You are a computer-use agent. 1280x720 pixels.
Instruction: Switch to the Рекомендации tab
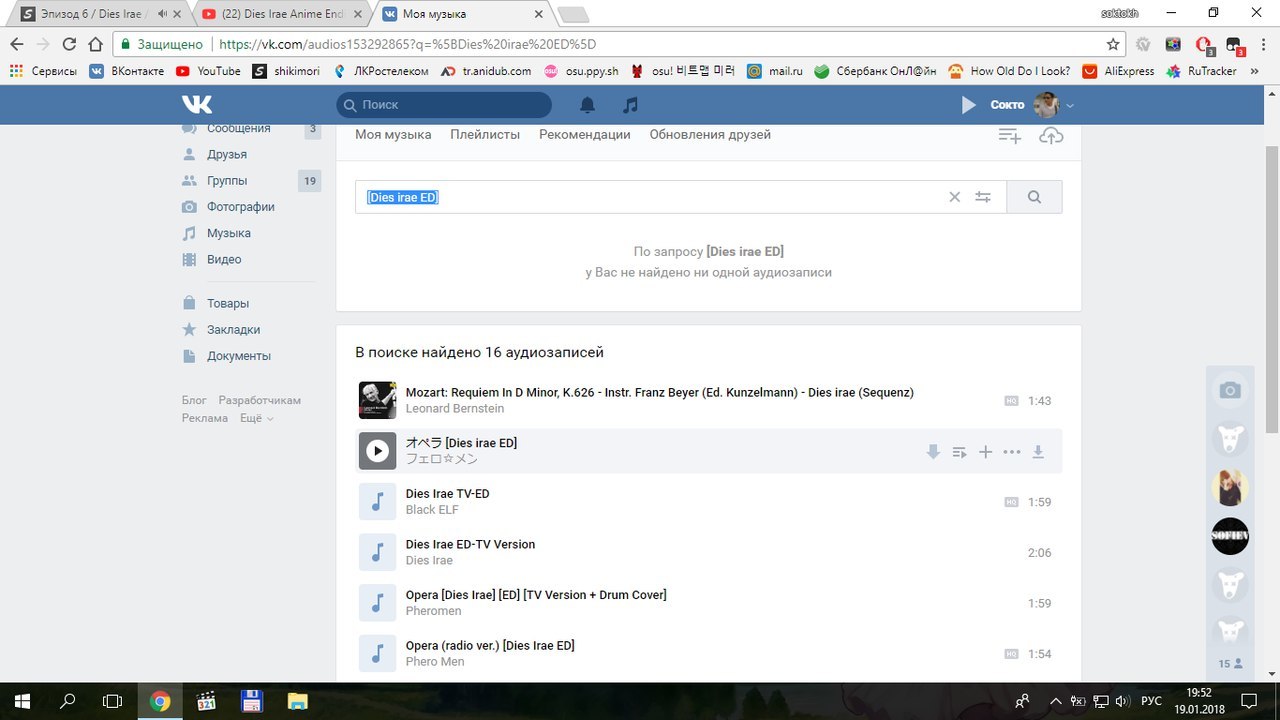(584, 134)
